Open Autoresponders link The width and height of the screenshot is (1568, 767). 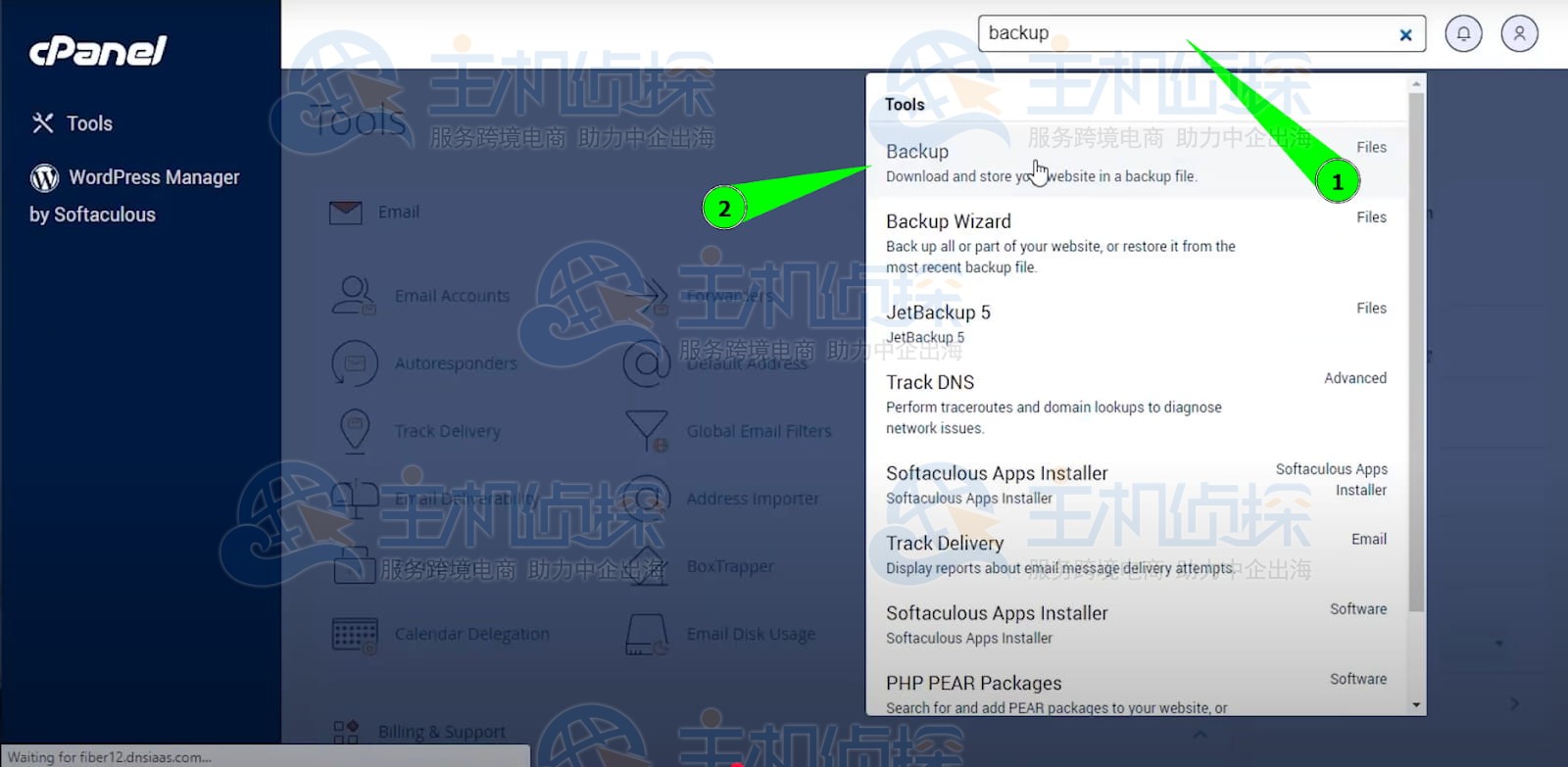point(456,363)
